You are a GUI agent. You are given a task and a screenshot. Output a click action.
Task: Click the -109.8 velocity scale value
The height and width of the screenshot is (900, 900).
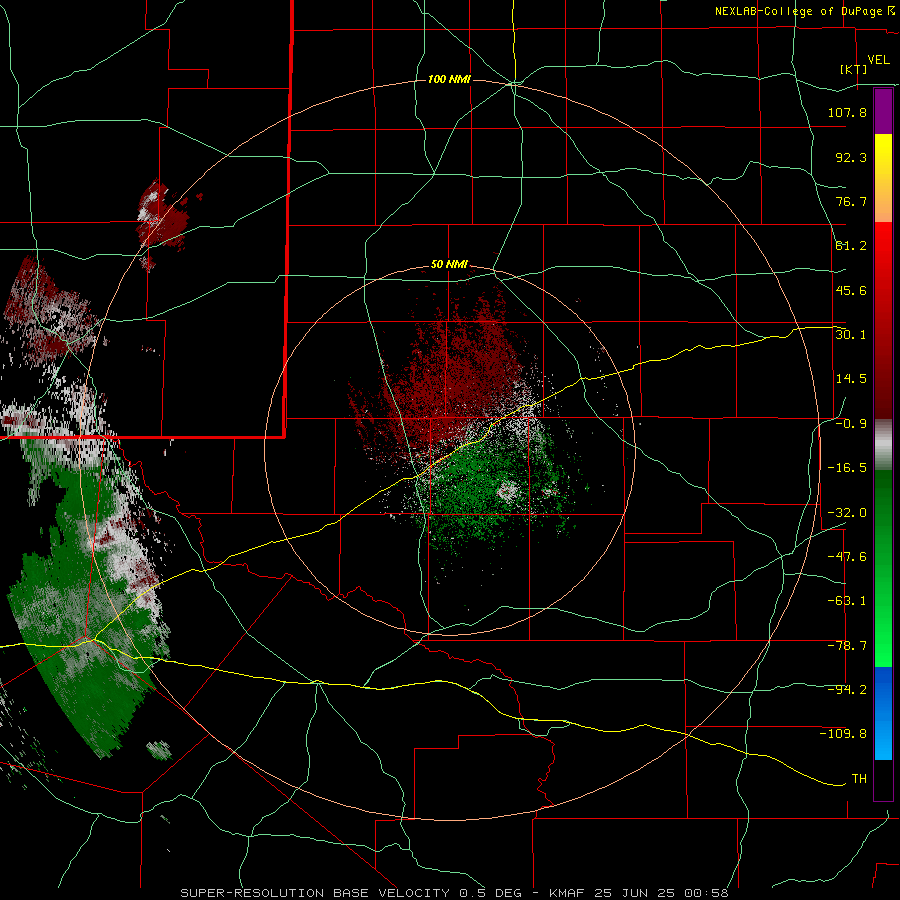pos(843,734)
